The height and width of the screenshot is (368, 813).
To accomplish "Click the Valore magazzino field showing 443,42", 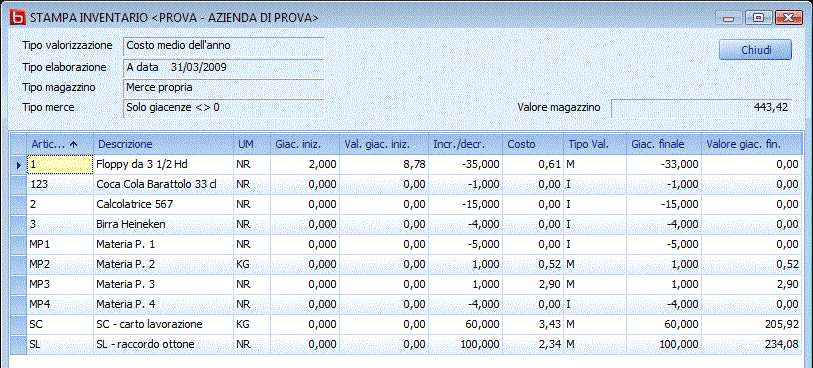I will 701,108.
